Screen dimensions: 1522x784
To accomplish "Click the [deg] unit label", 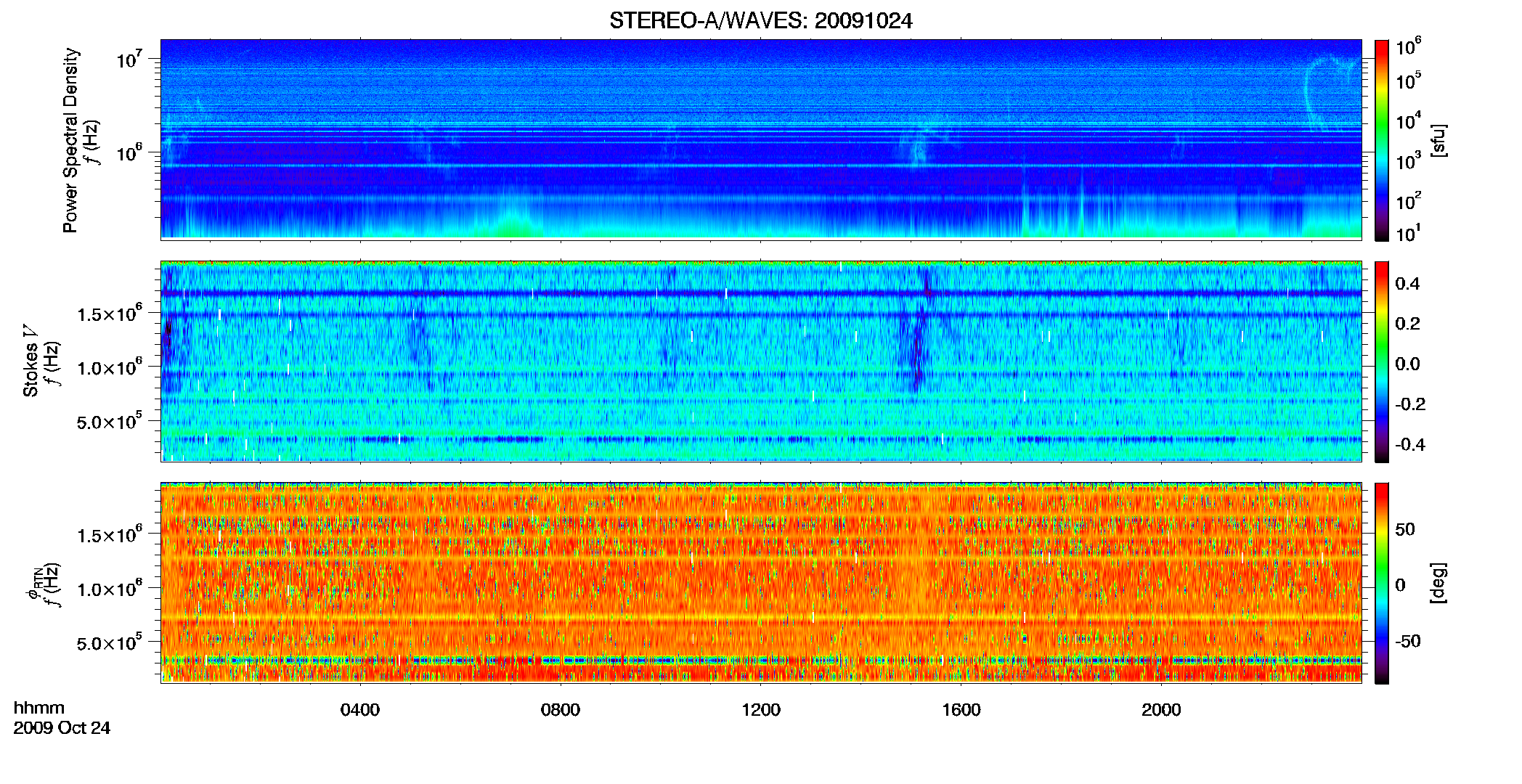I will (1438, 583).
